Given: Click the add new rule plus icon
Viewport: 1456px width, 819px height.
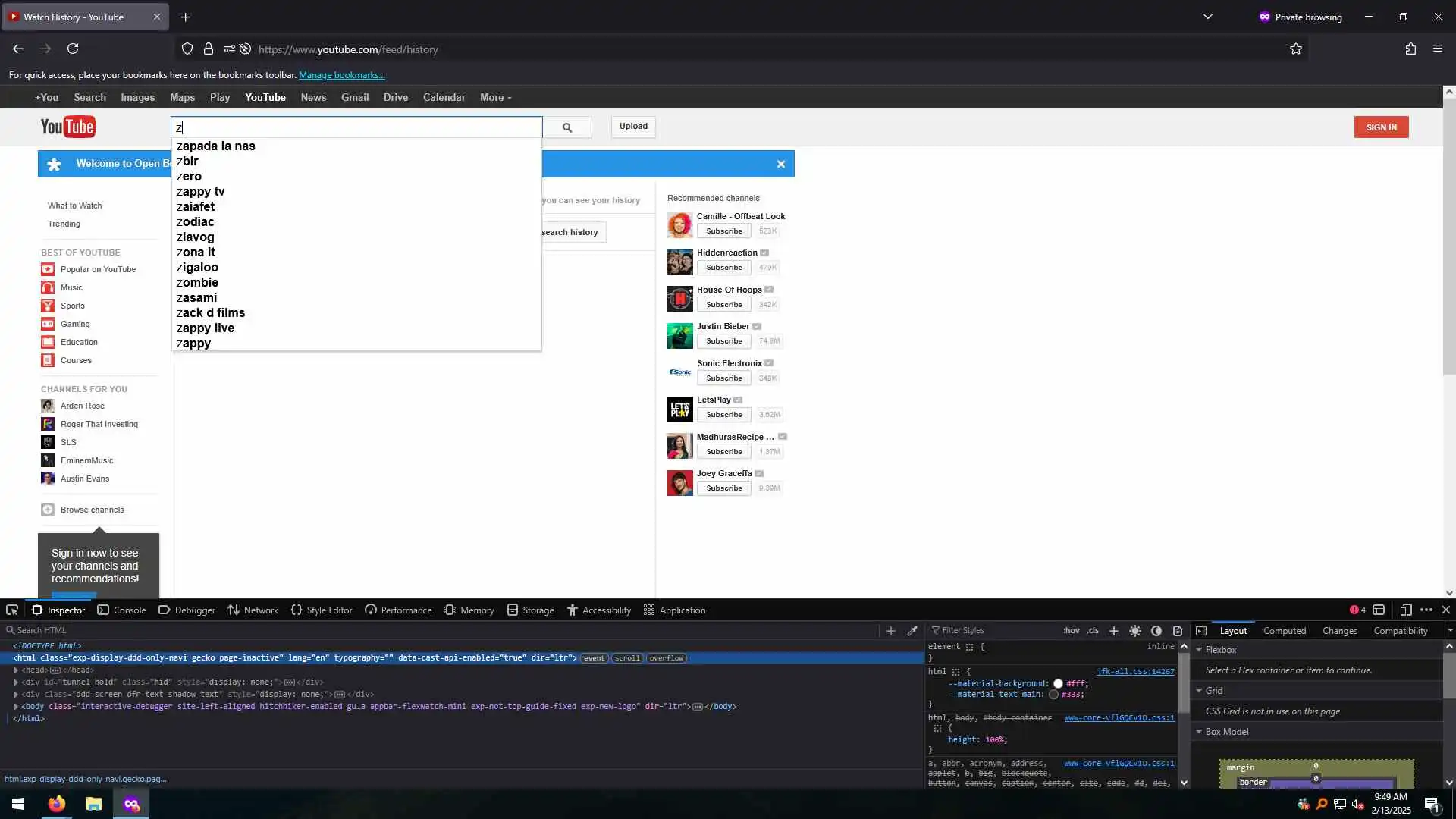Looking at the screenshot, I should [1113, 630].
